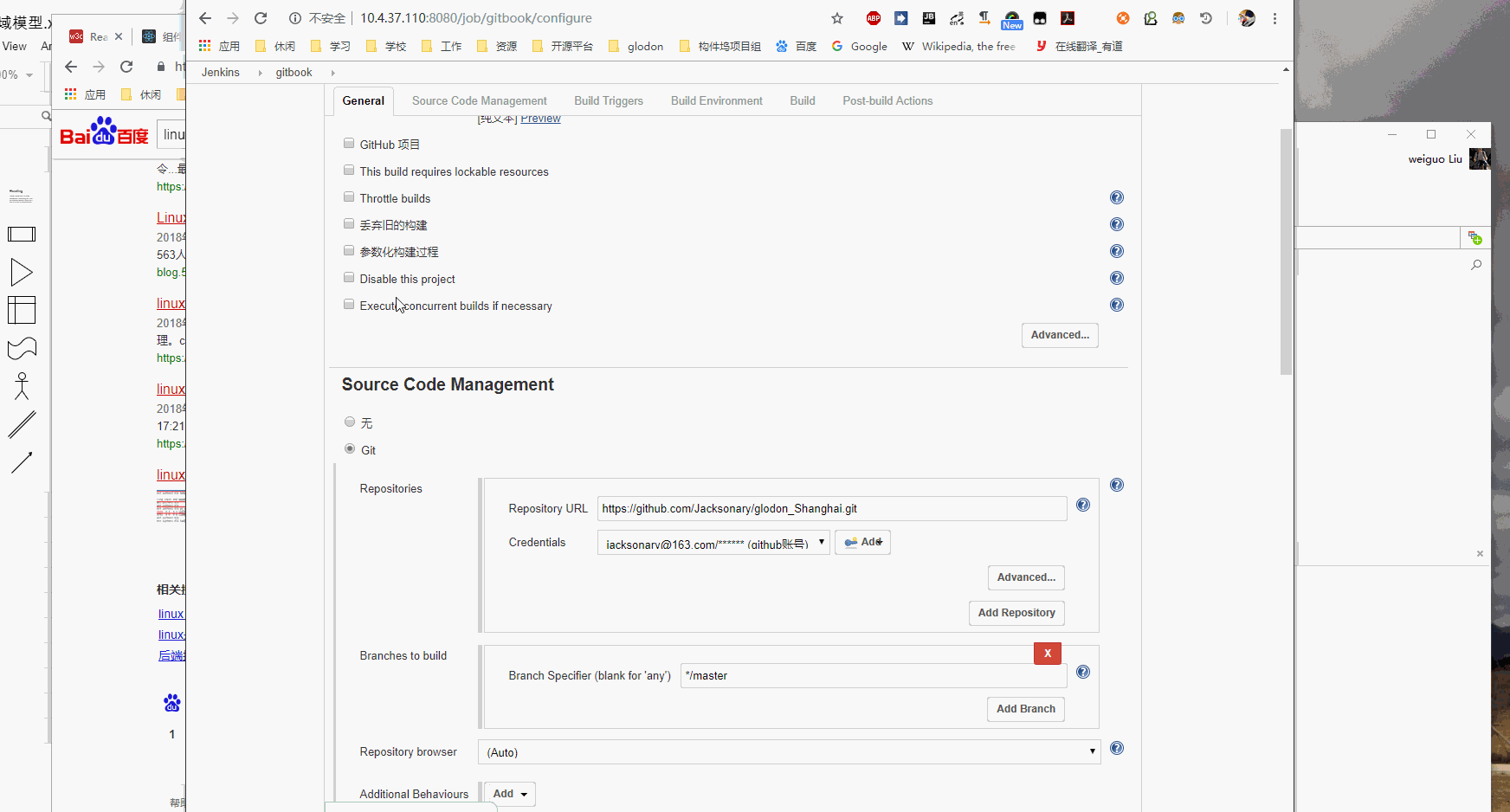Click the Jenkins breadcrumb link
This screenshot has width=1510, height=812.
tap(221, 73)
